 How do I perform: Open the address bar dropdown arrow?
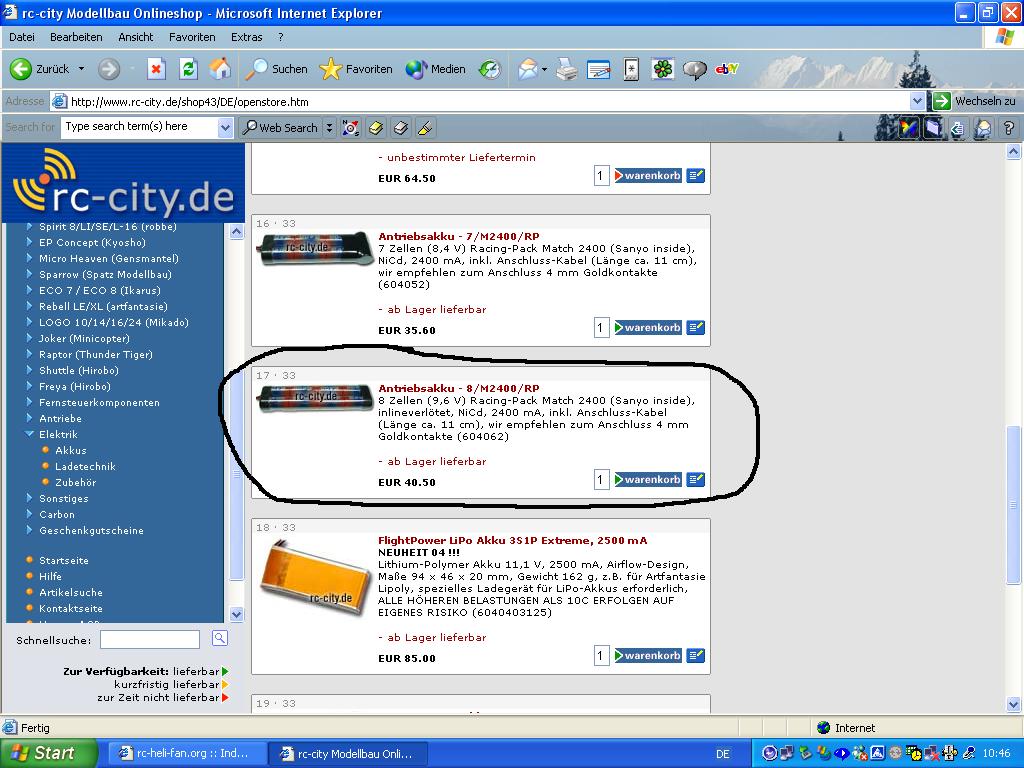click(x=917, y=101)
